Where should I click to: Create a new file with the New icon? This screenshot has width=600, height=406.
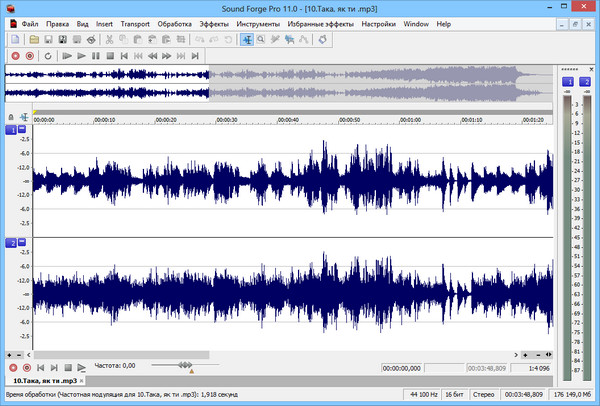pyautogui.click(x=15, y=39)
